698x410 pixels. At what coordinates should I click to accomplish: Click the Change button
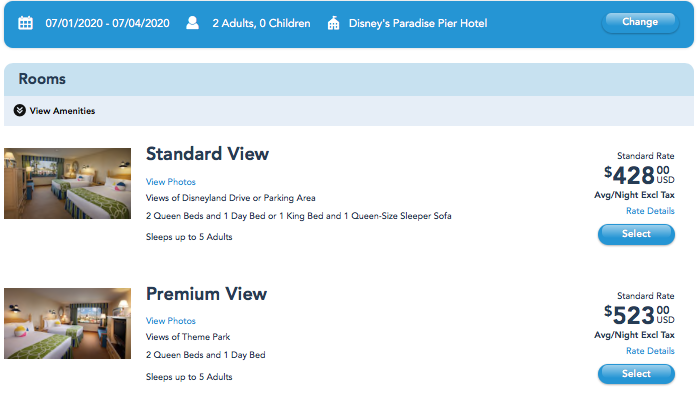[x=640, y=22]
